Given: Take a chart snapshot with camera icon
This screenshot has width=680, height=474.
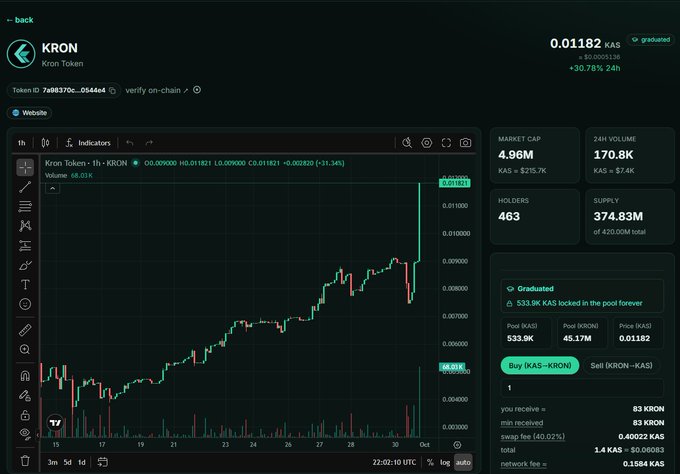Looking at the screenshot, I should pyautogui.click(x=465, y=143).
